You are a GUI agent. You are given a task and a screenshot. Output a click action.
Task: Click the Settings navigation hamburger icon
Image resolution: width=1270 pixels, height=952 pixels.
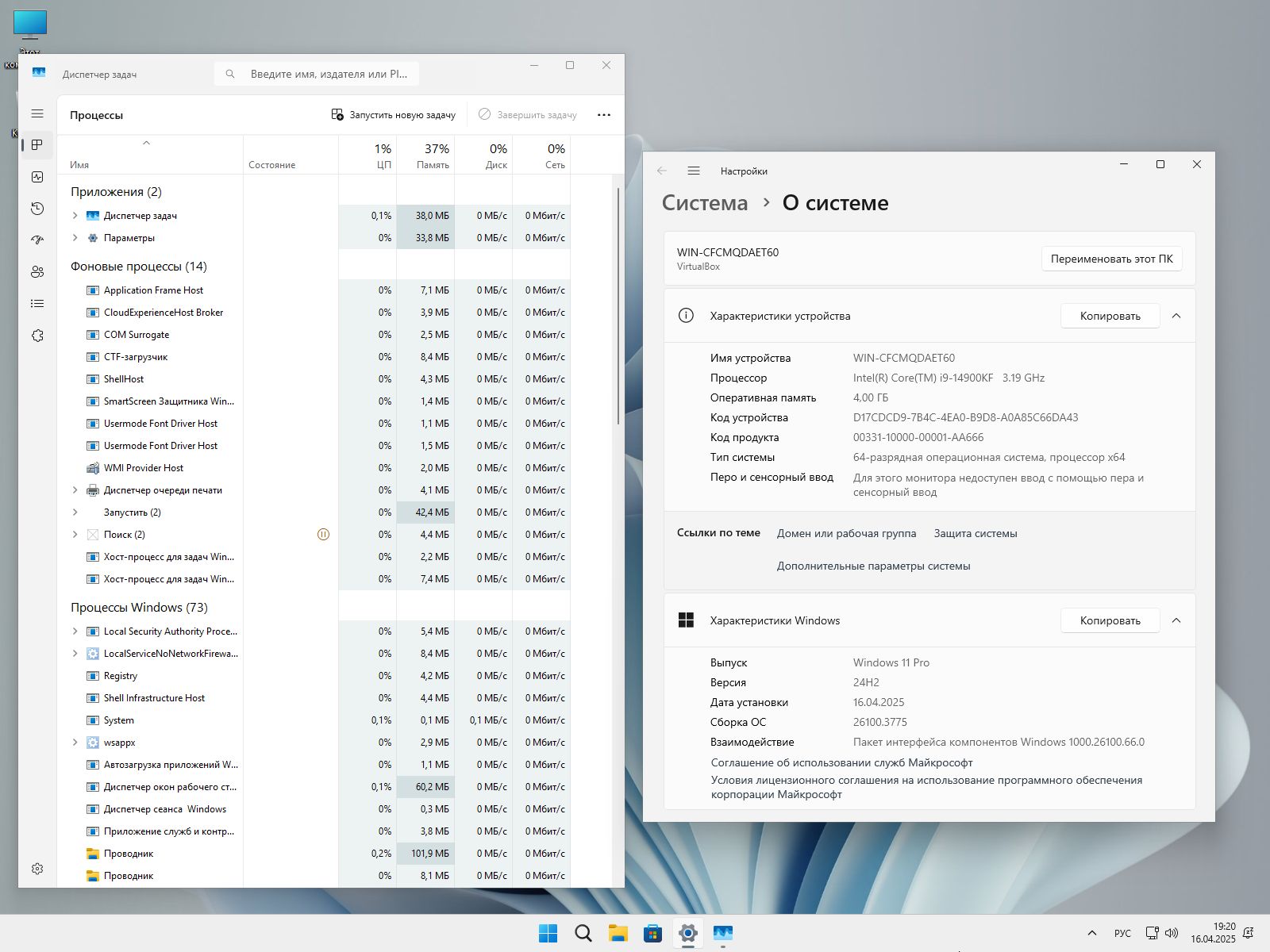694,171
